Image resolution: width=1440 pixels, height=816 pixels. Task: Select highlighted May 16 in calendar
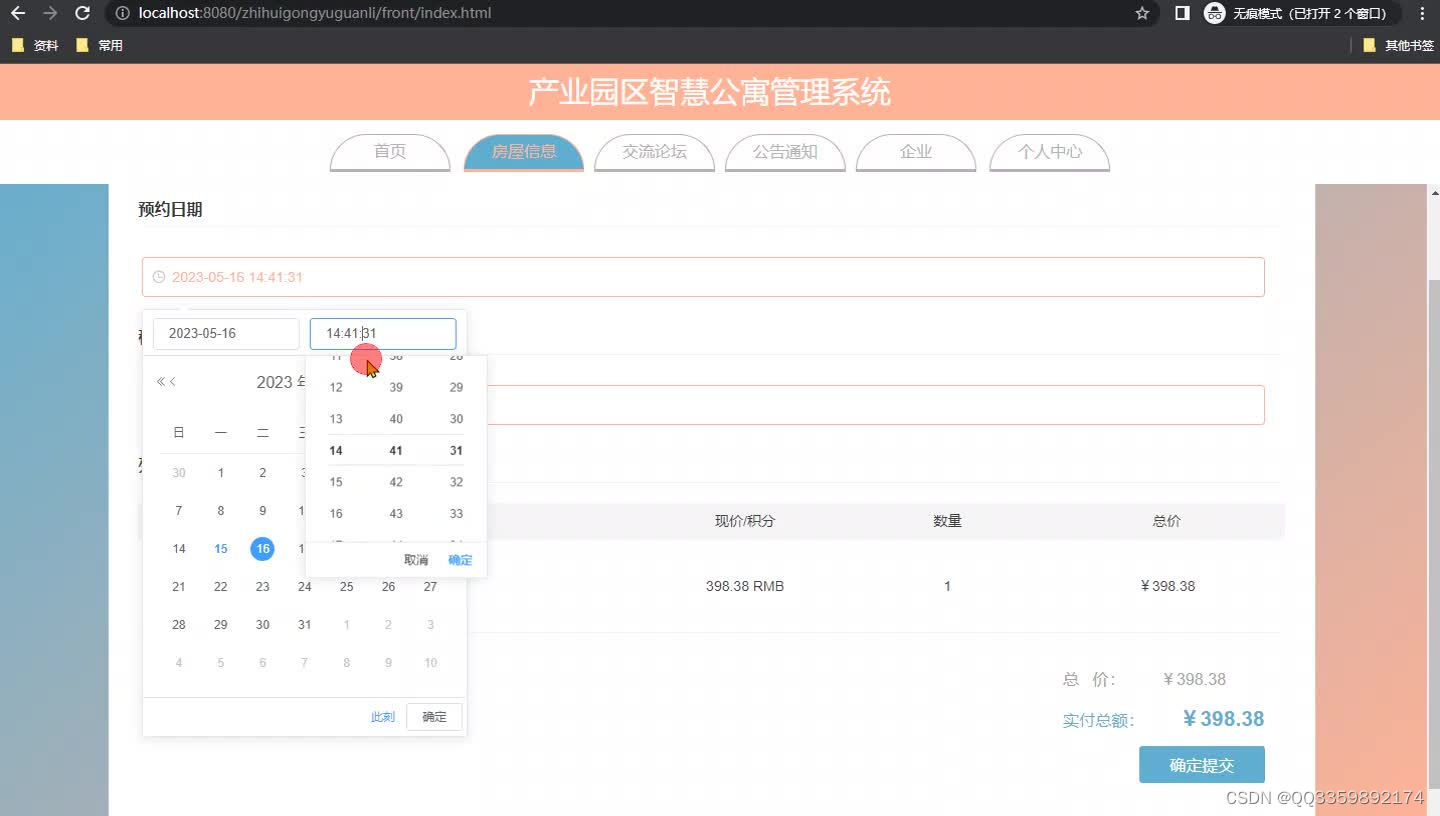tap(262, 549)
